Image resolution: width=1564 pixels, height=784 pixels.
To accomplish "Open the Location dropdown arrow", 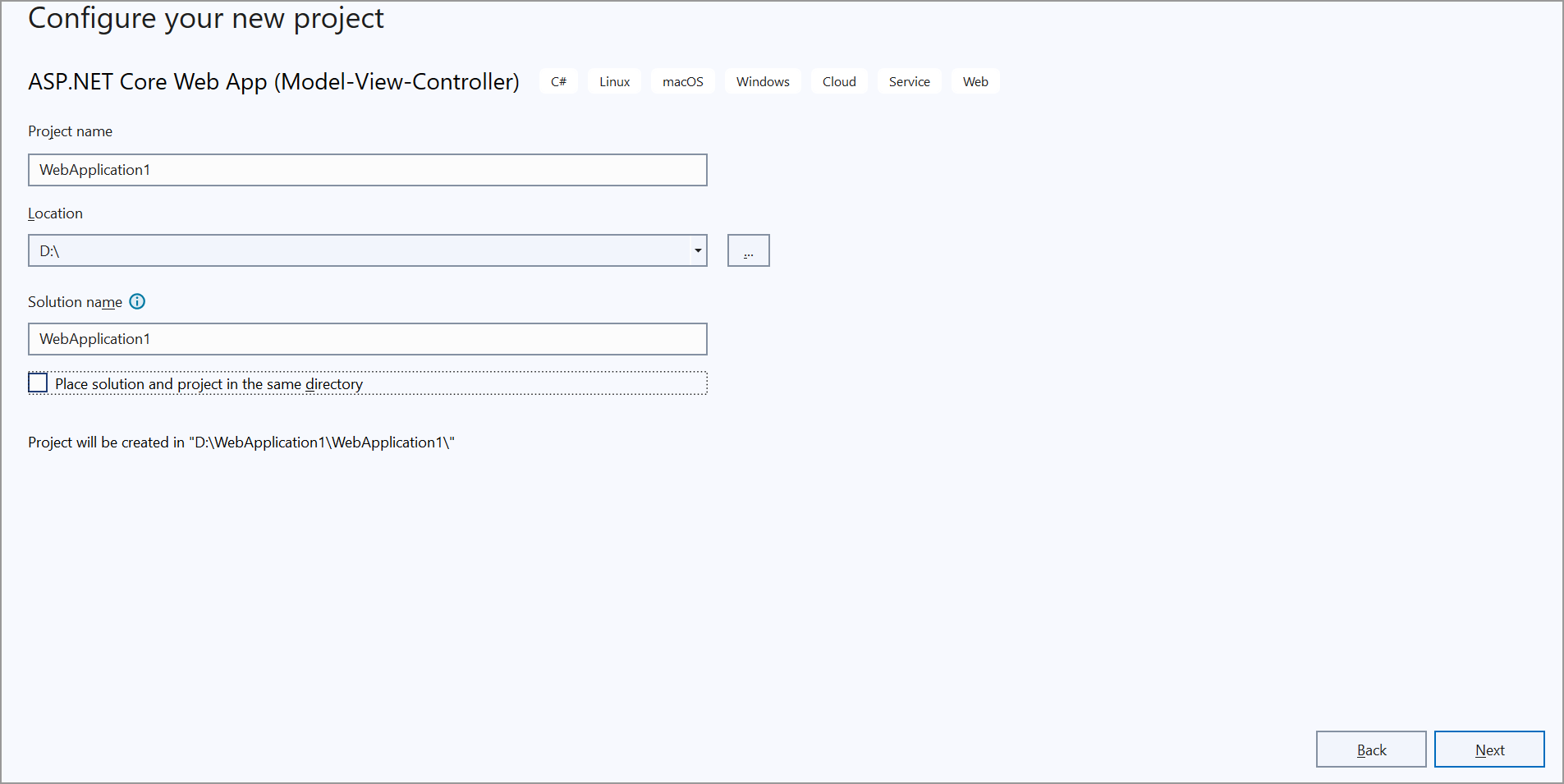I will point(697,250).
